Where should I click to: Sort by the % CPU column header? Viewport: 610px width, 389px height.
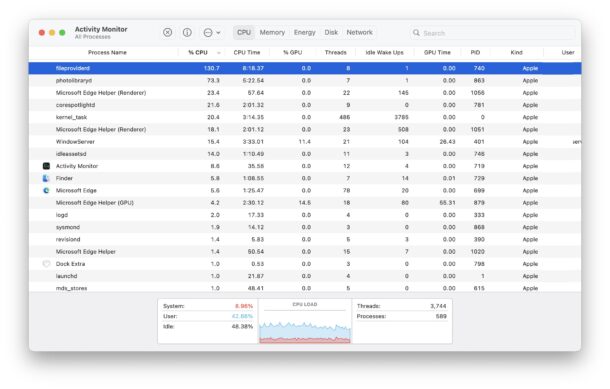(198, 53)
